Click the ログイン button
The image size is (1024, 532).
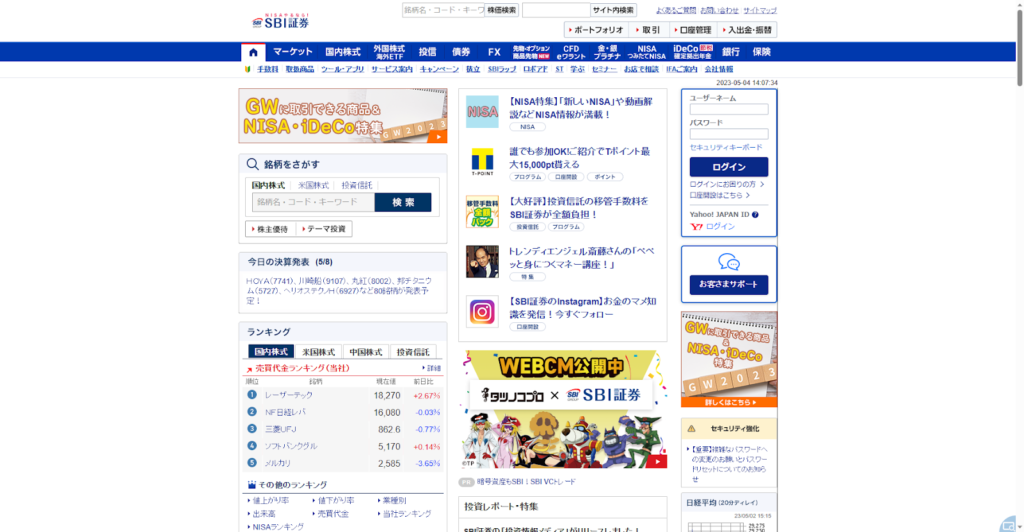point(729,167)
